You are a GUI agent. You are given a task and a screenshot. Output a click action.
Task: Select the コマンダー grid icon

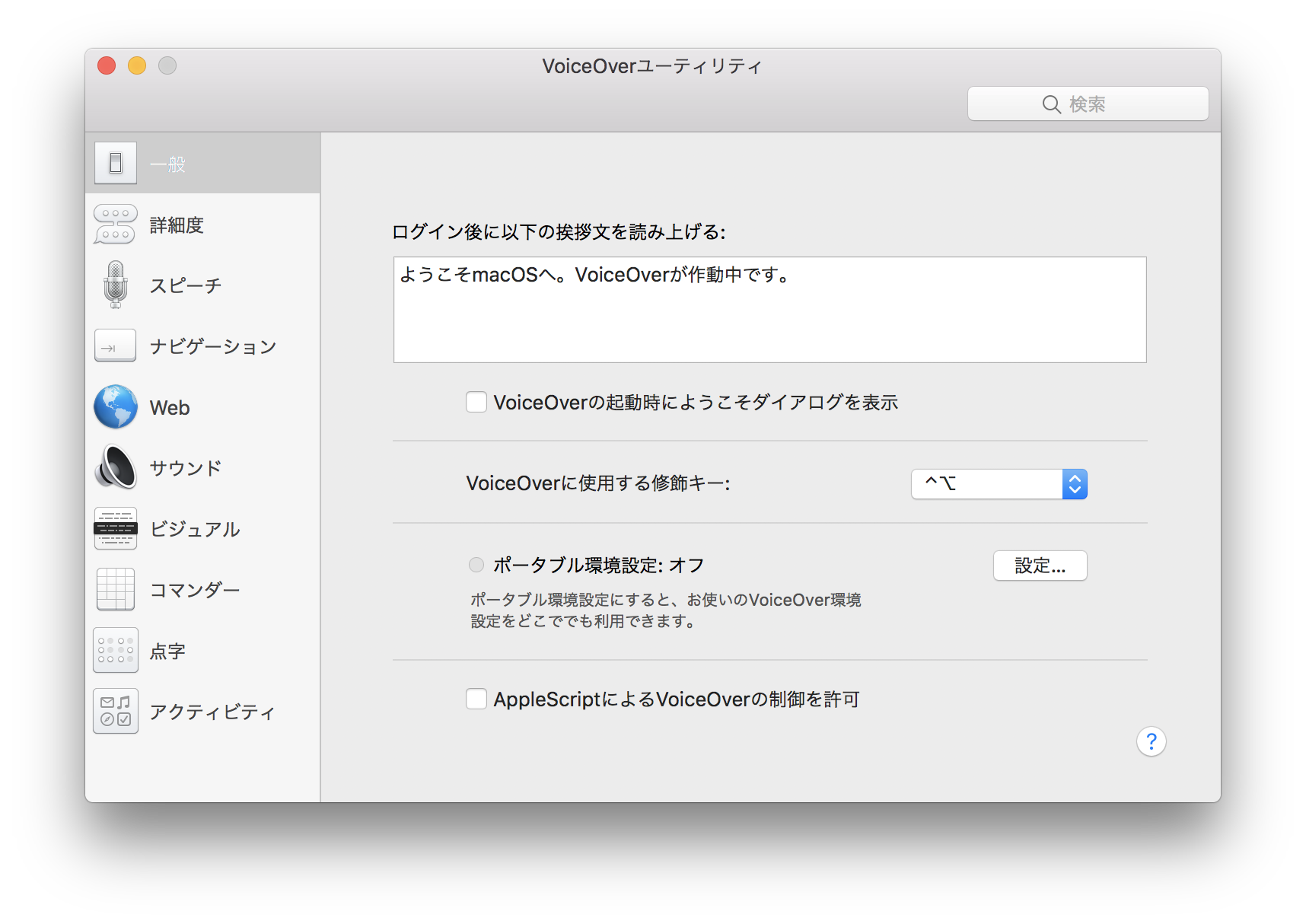(x=114, y=589)
